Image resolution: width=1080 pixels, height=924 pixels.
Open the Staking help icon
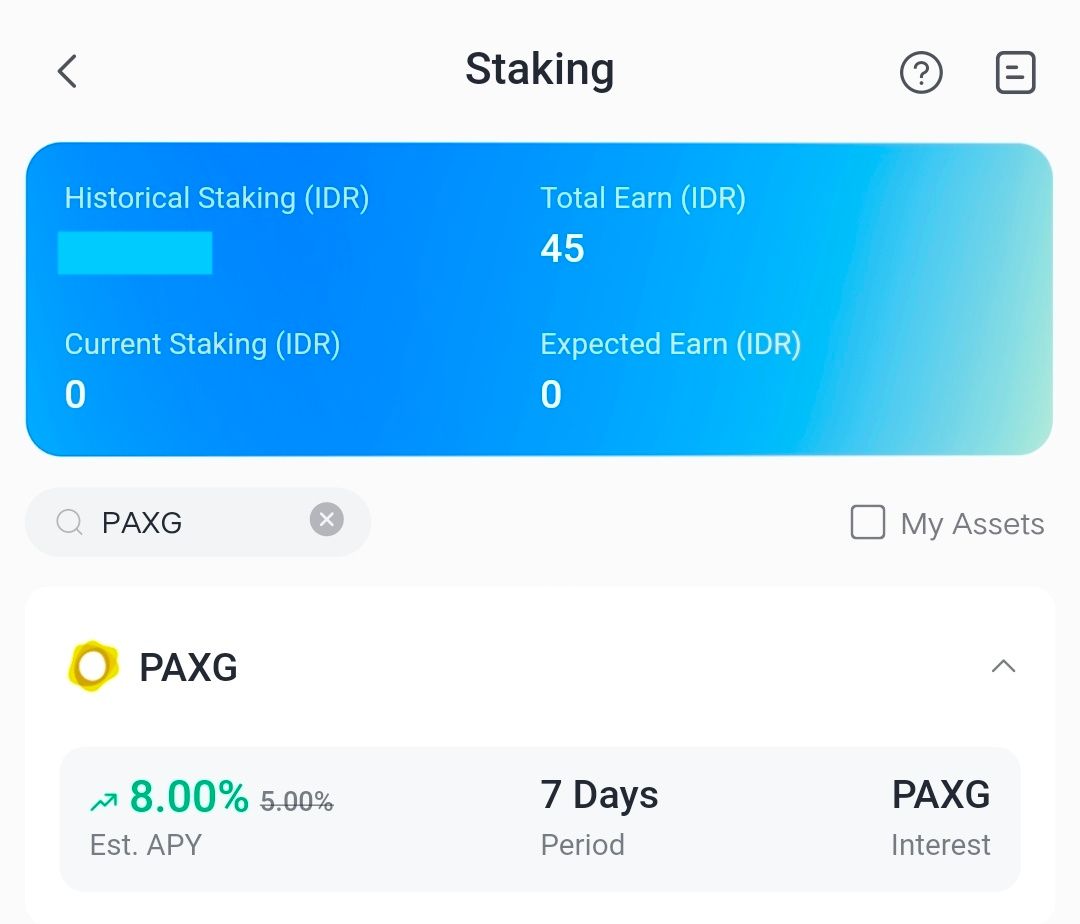921,72
